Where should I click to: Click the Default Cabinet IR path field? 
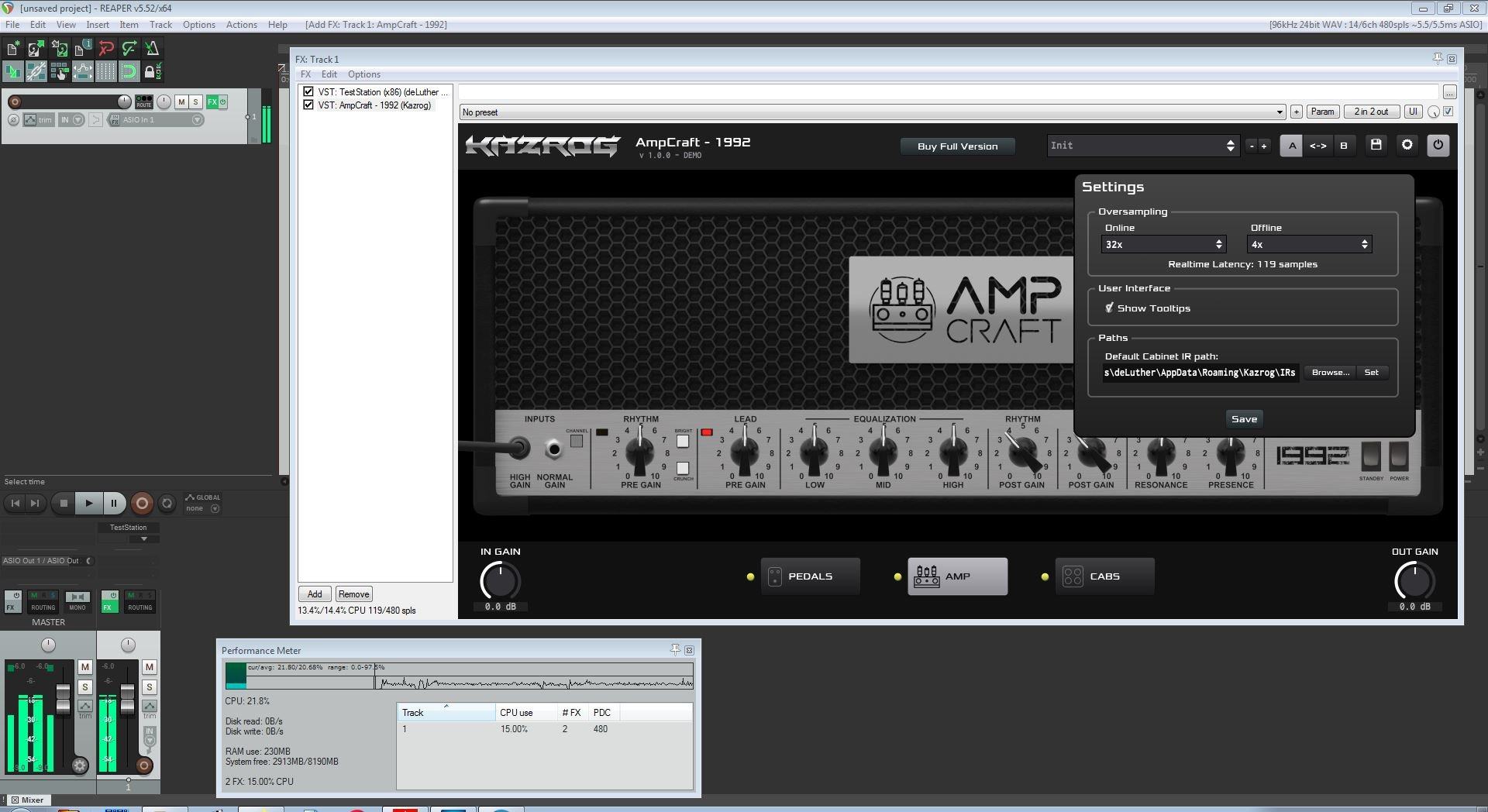1200,373
